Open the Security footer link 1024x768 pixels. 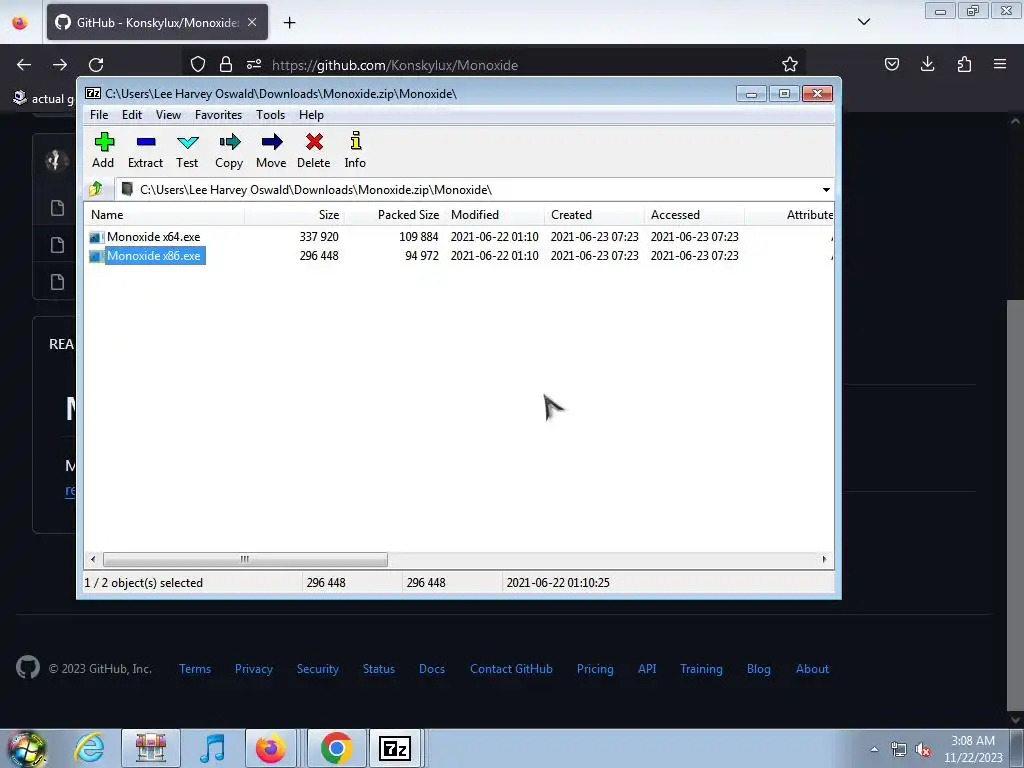click(318, 669)
